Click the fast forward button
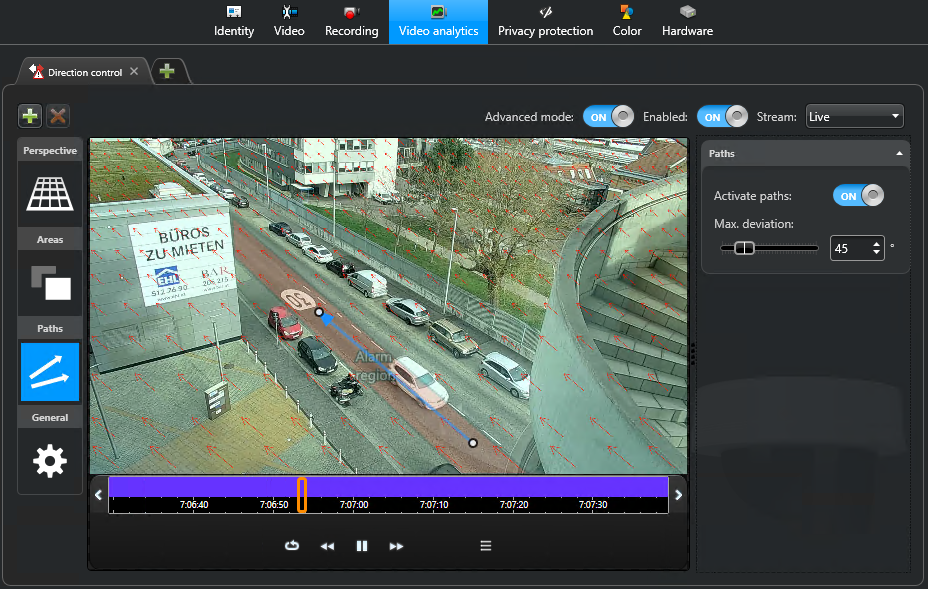 pyautogui.click(x=396, y=546)
